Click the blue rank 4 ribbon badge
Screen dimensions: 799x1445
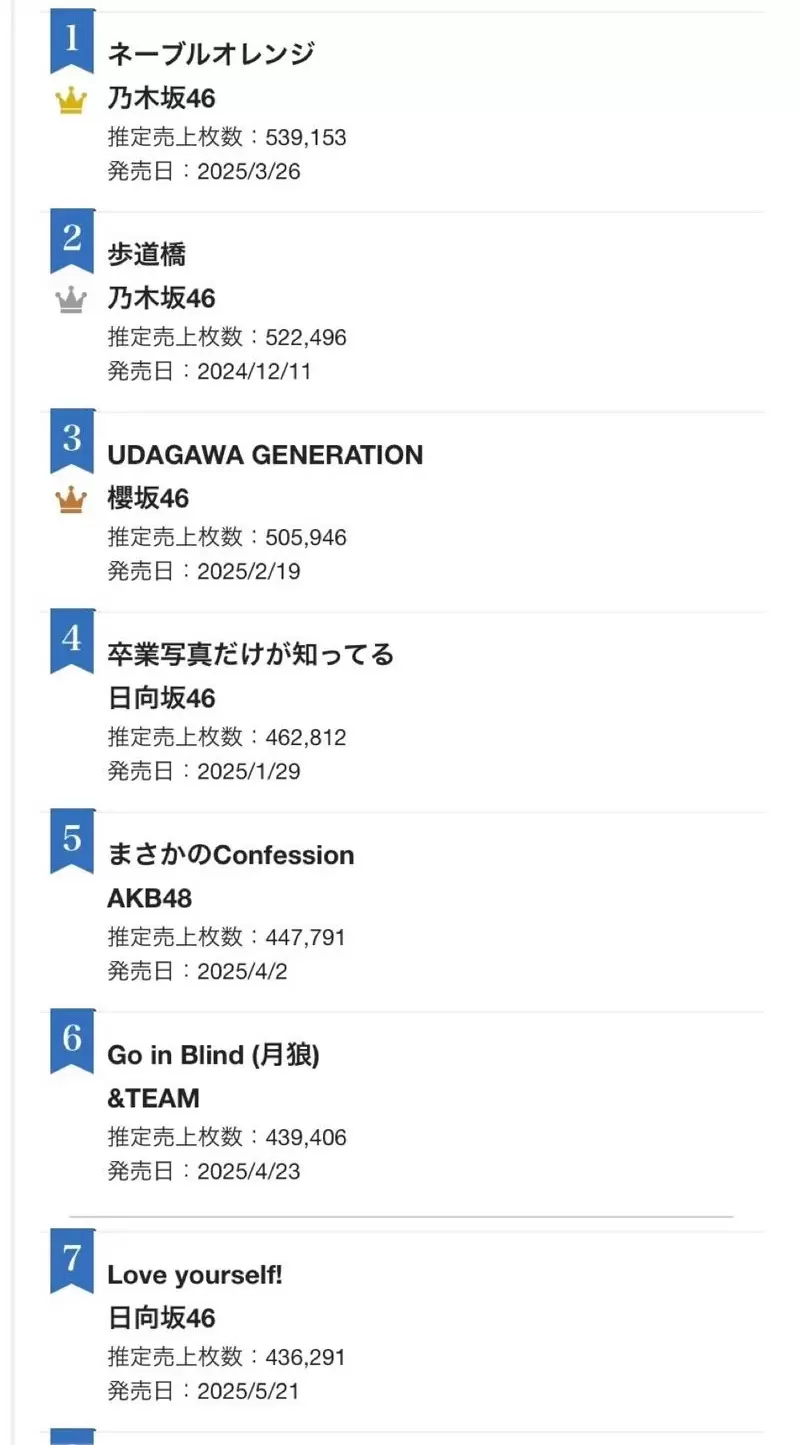pos(72,641)
